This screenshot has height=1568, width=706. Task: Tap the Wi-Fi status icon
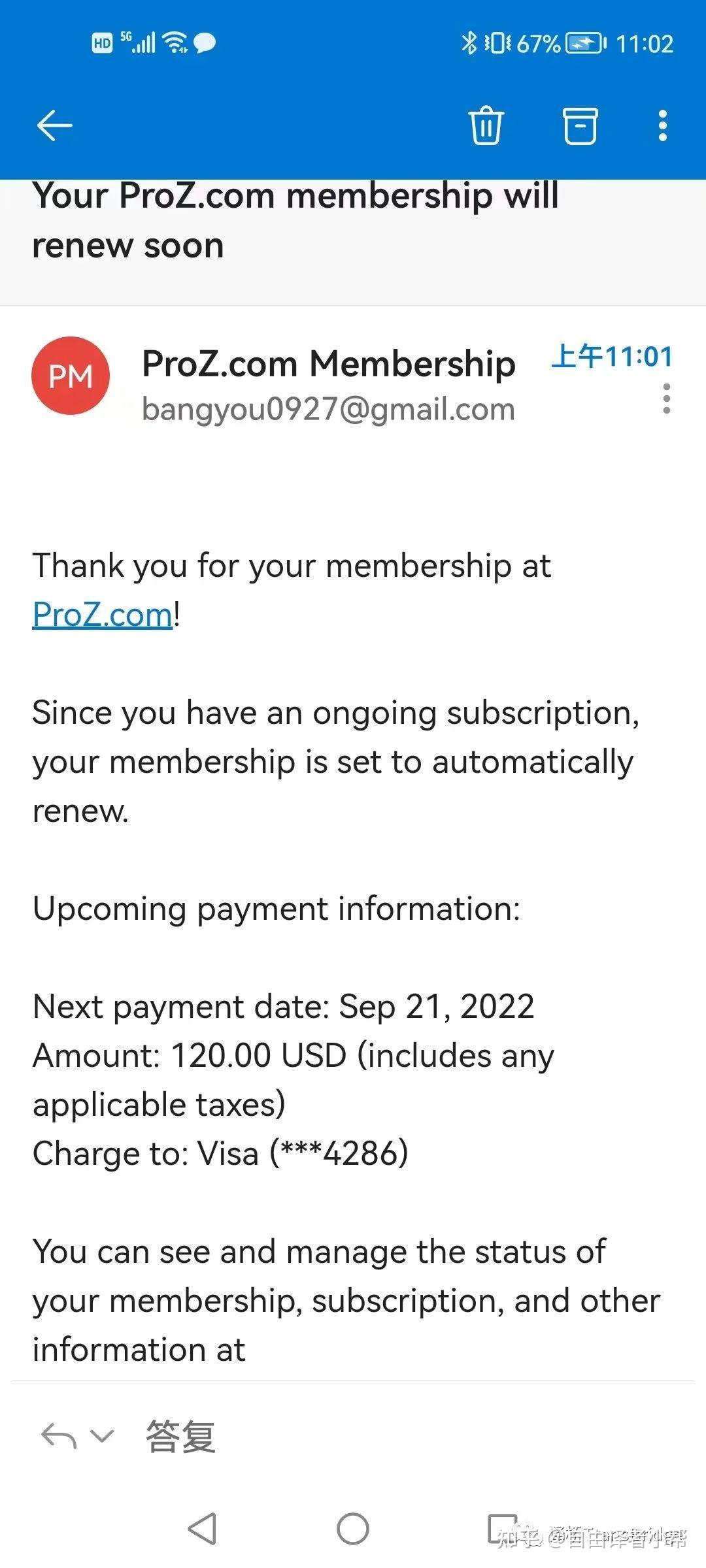(x=176, y=43)
